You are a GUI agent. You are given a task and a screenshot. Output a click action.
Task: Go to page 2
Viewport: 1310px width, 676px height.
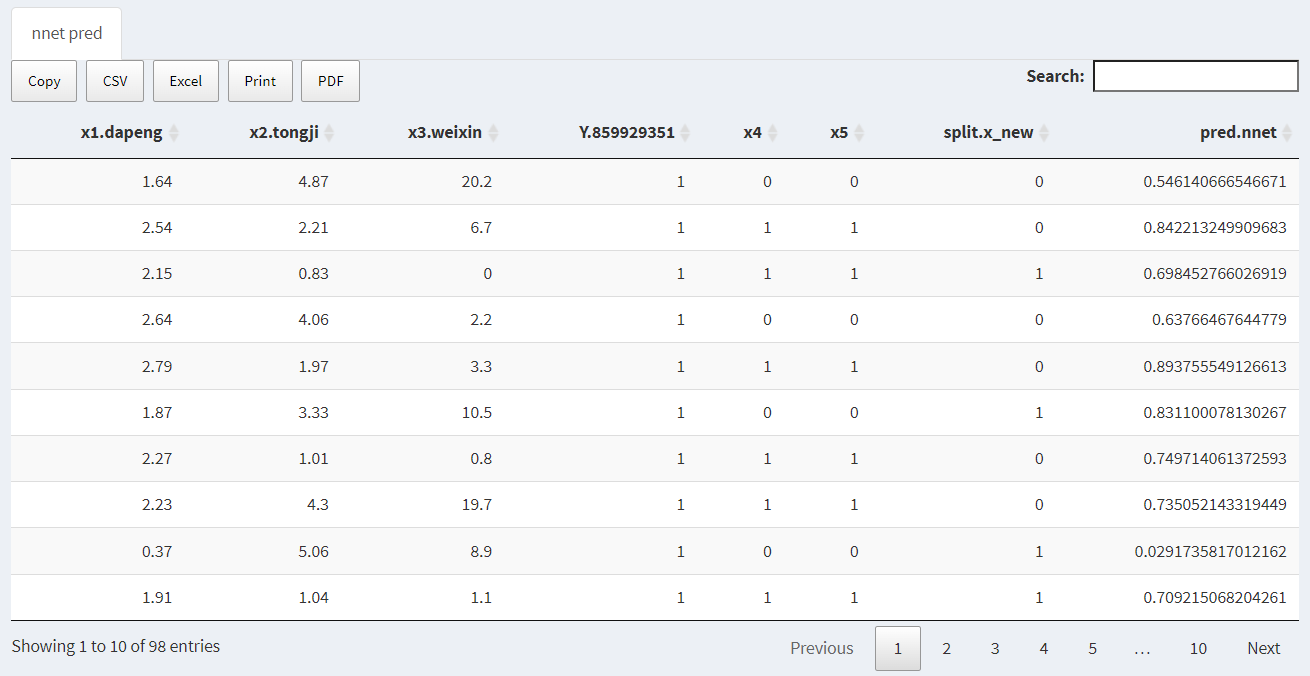(x=946, y=648)
